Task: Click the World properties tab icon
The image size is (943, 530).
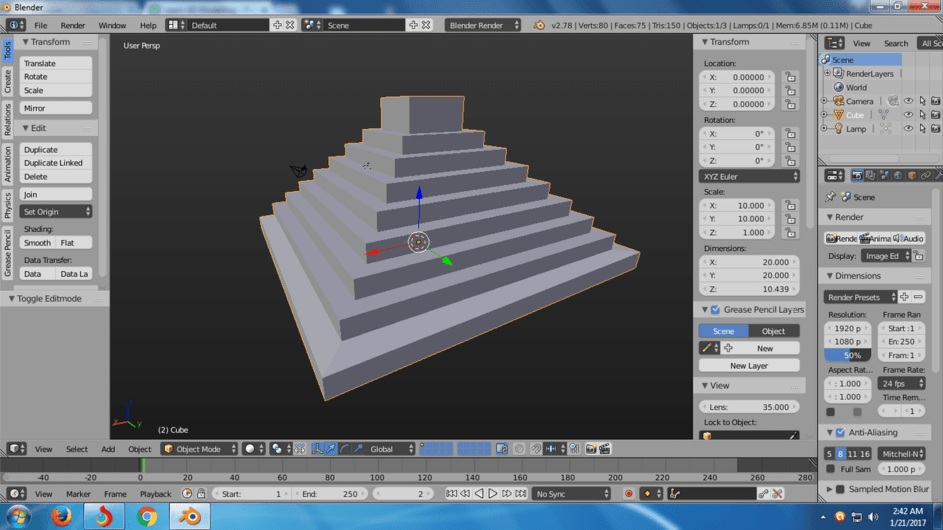Action: (x=898, y=176)
